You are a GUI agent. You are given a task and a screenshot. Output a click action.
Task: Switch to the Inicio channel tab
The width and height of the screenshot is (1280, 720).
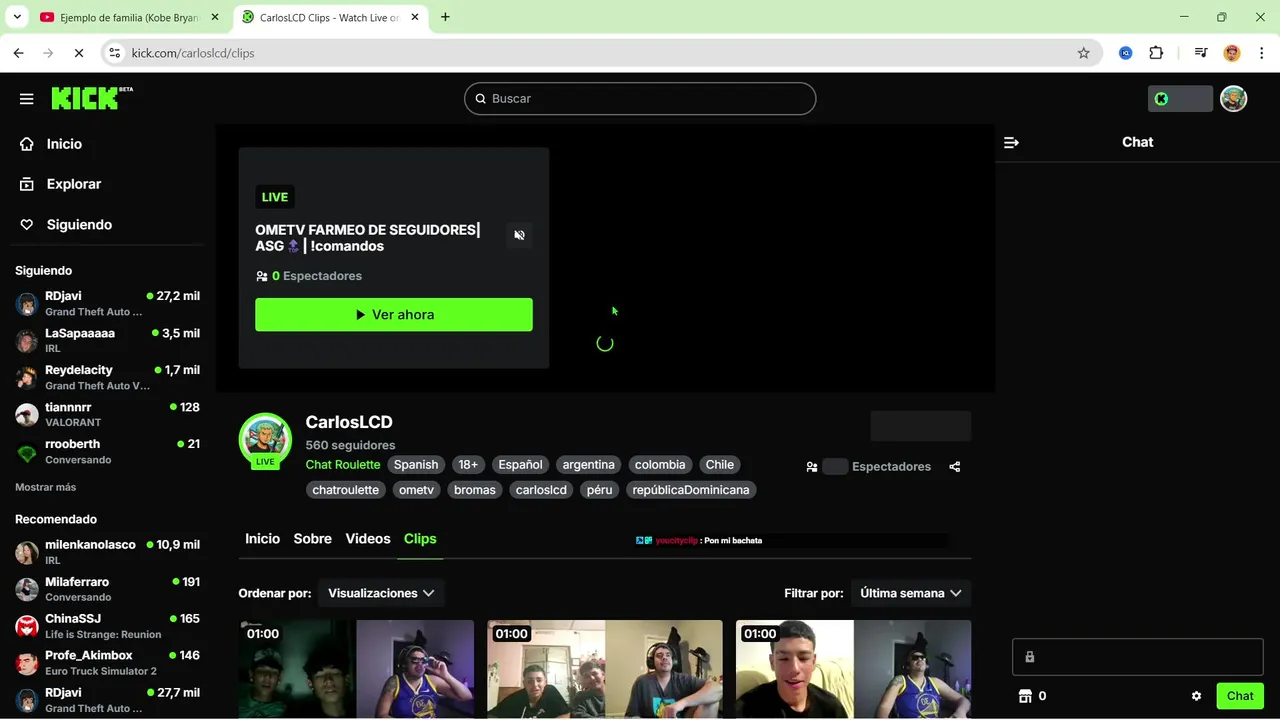pos(263,539)
